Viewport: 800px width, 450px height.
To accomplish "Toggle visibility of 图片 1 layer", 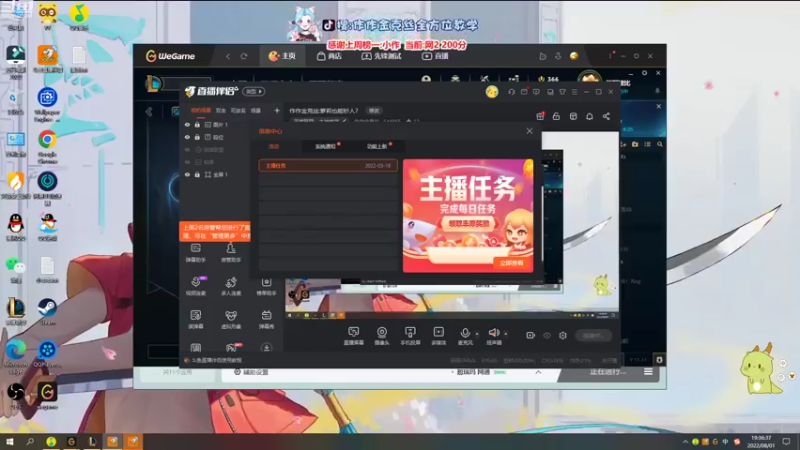I will point(187,124).
